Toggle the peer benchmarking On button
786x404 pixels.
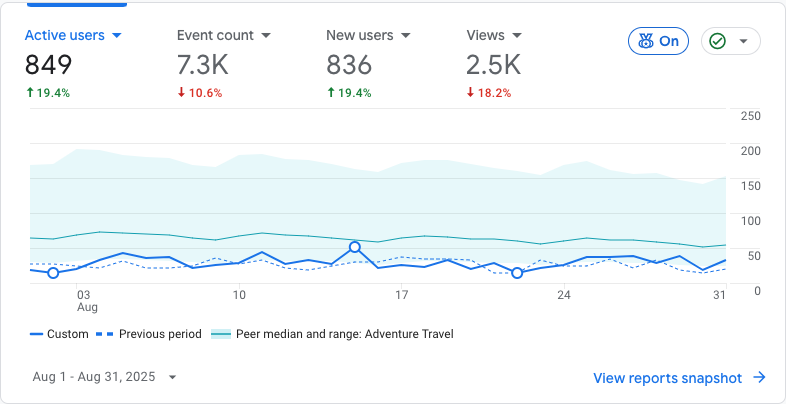click(658, 41)
